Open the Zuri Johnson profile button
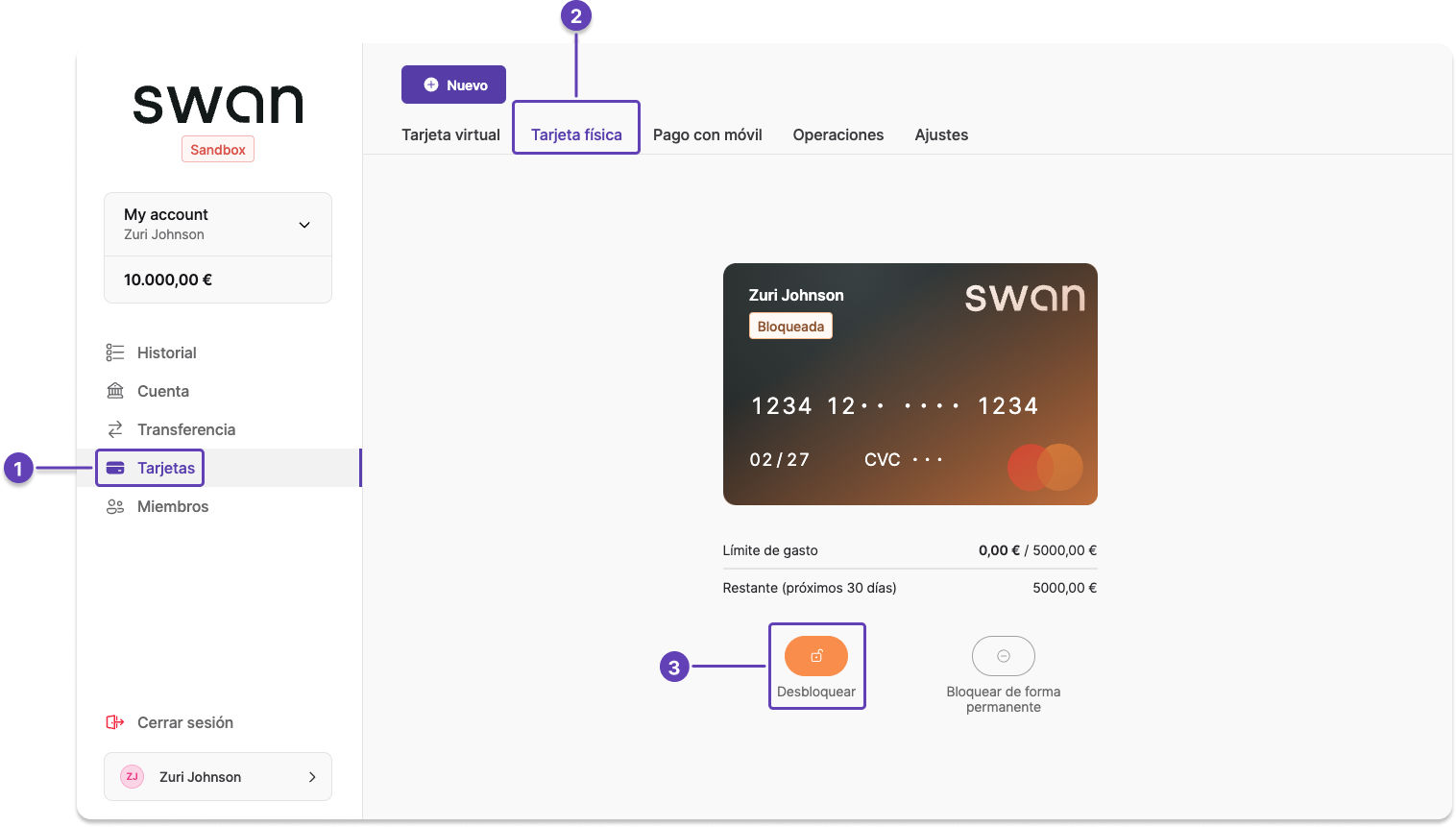1456x827 pixels. (x=218, y=776)
